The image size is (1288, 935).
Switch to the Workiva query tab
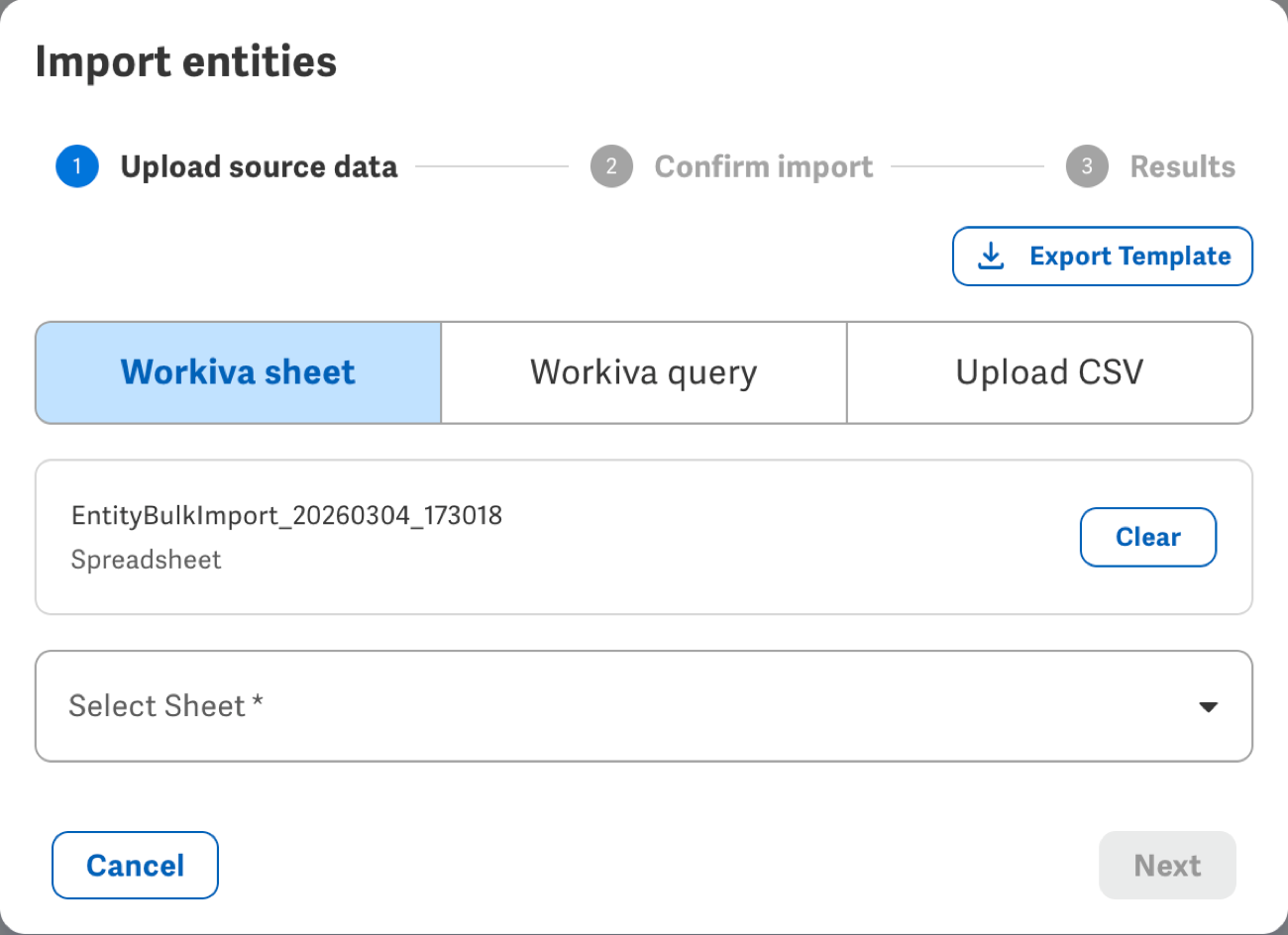[x=644, y=372]
